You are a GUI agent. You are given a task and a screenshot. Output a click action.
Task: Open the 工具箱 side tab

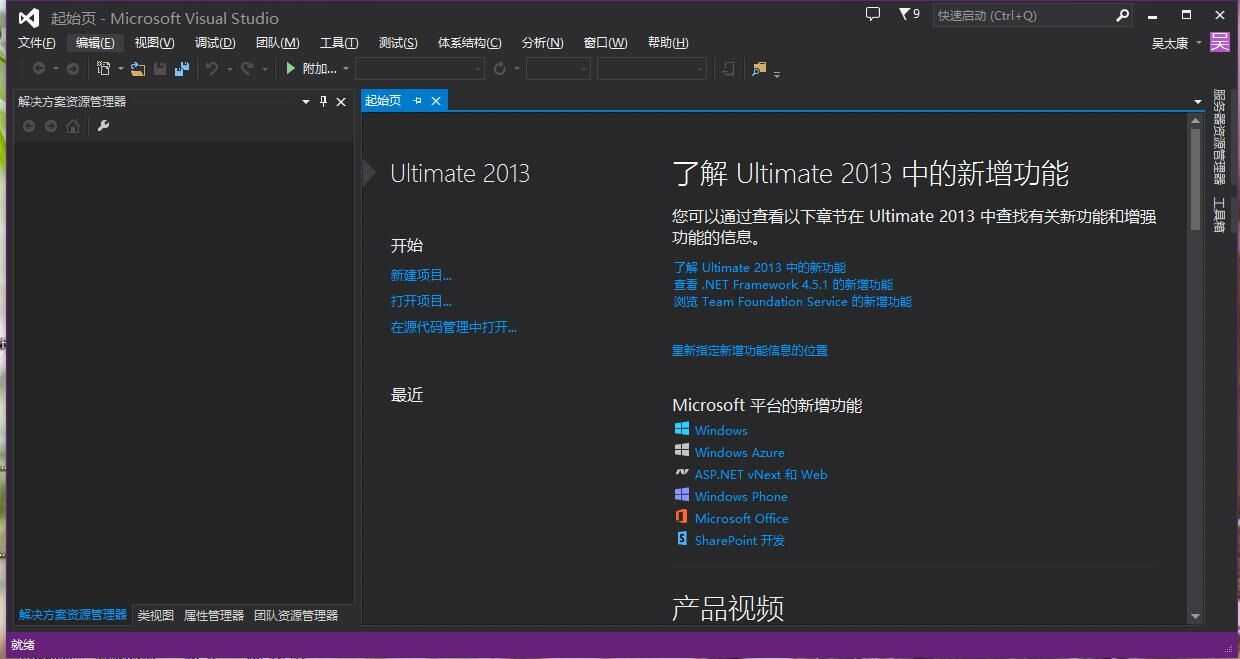tap(1219, 214)
